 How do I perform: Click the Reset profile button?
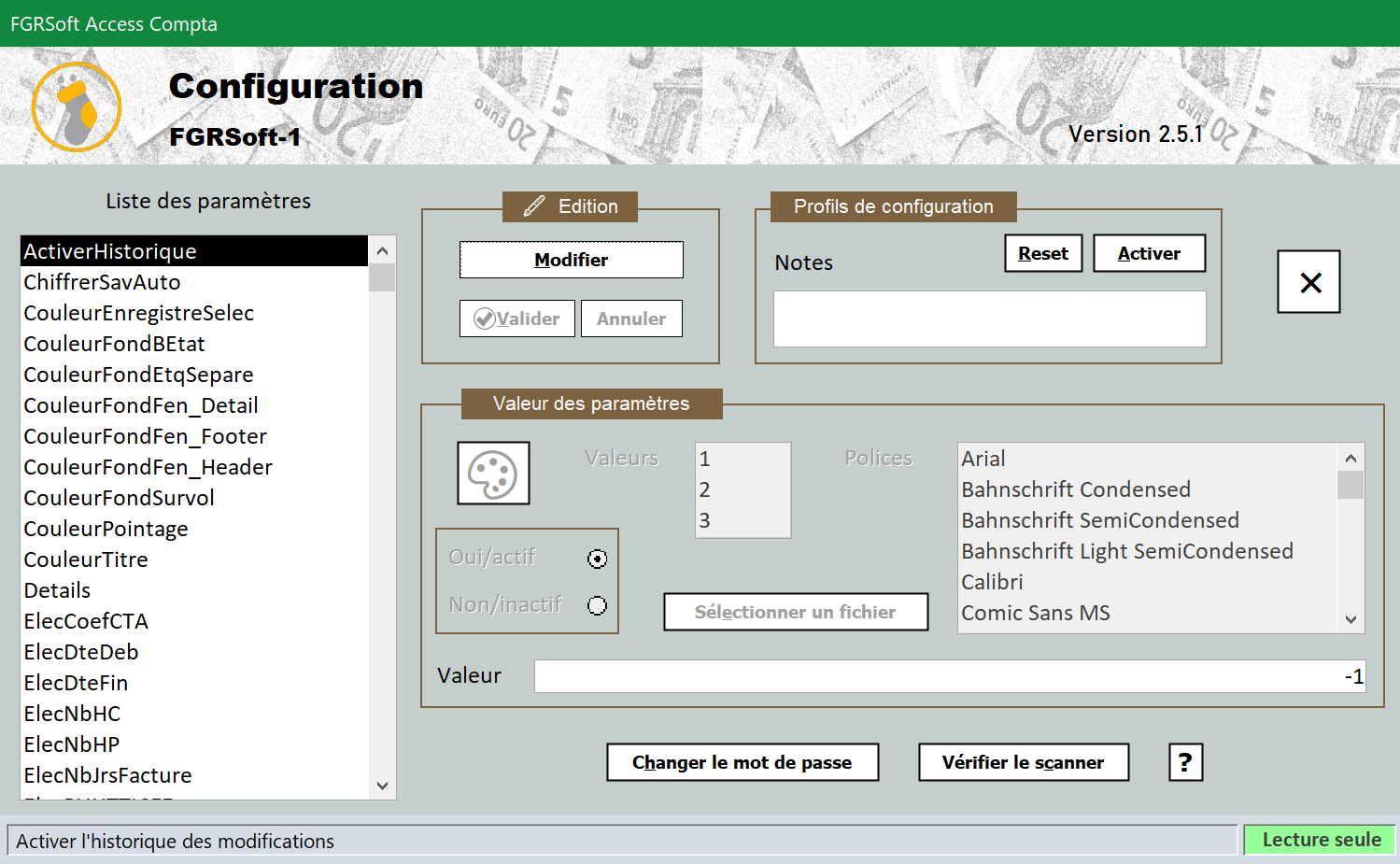[x=1043, y=253]
